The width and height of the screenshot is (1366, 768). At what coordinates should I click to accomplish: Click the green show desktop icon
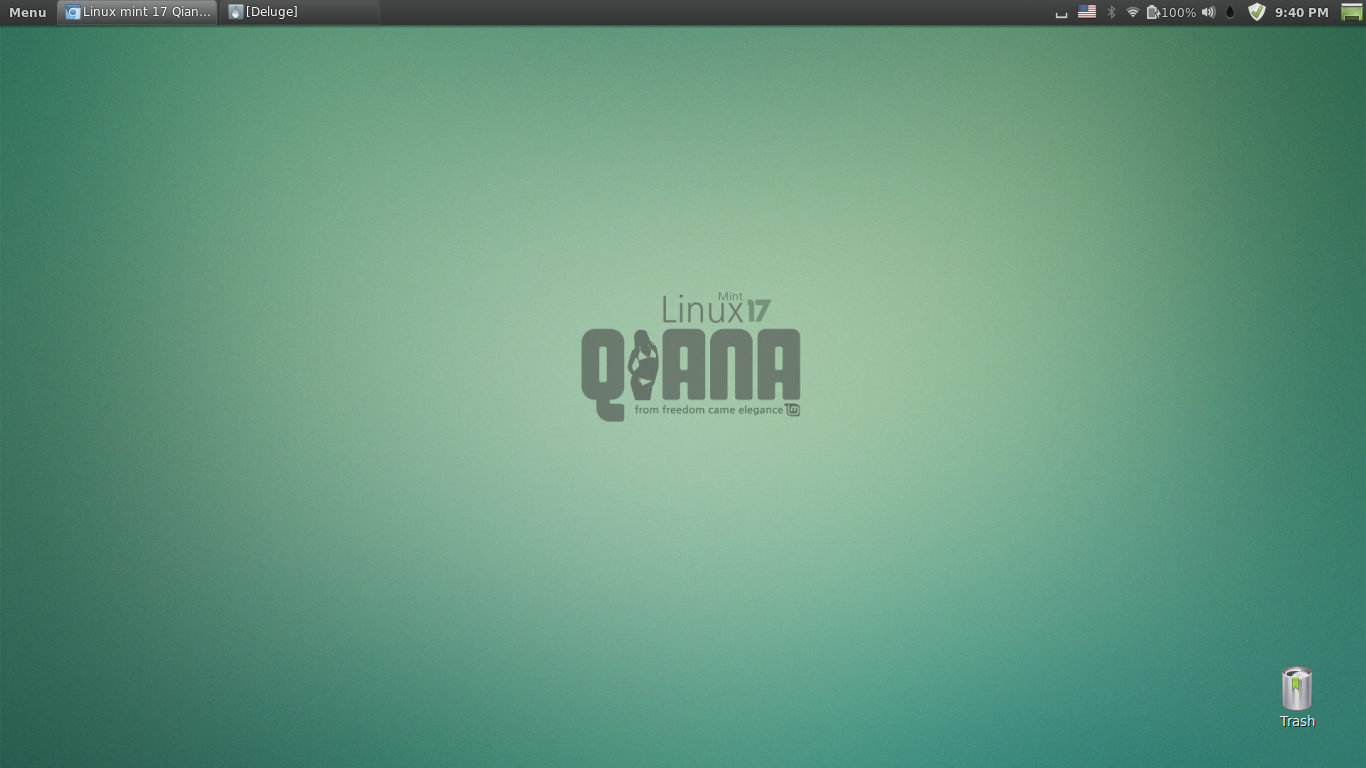pos(1352,12)
